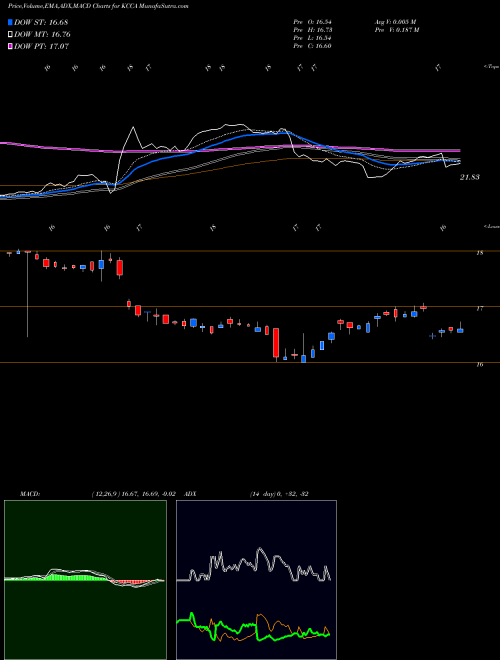The image size is (500, 660).
Task: Select the 'DOW PT: 17.07' label
Action: [x=41, y=46]
